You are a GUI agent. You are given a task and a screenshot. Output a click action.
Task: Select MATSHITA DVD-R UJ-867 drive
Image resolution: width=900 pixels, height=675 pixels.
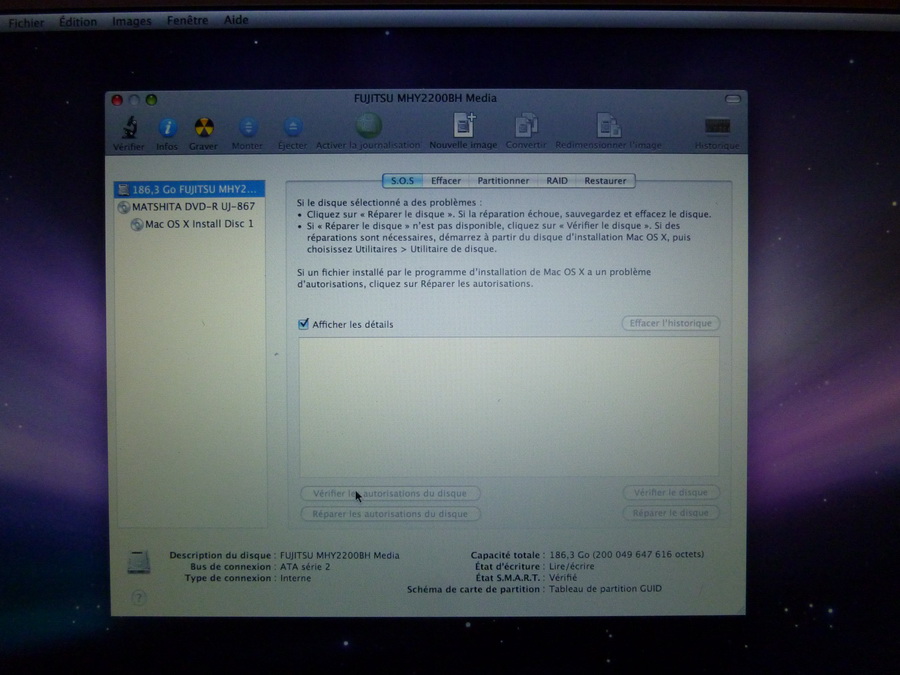(x=189, y=207)
